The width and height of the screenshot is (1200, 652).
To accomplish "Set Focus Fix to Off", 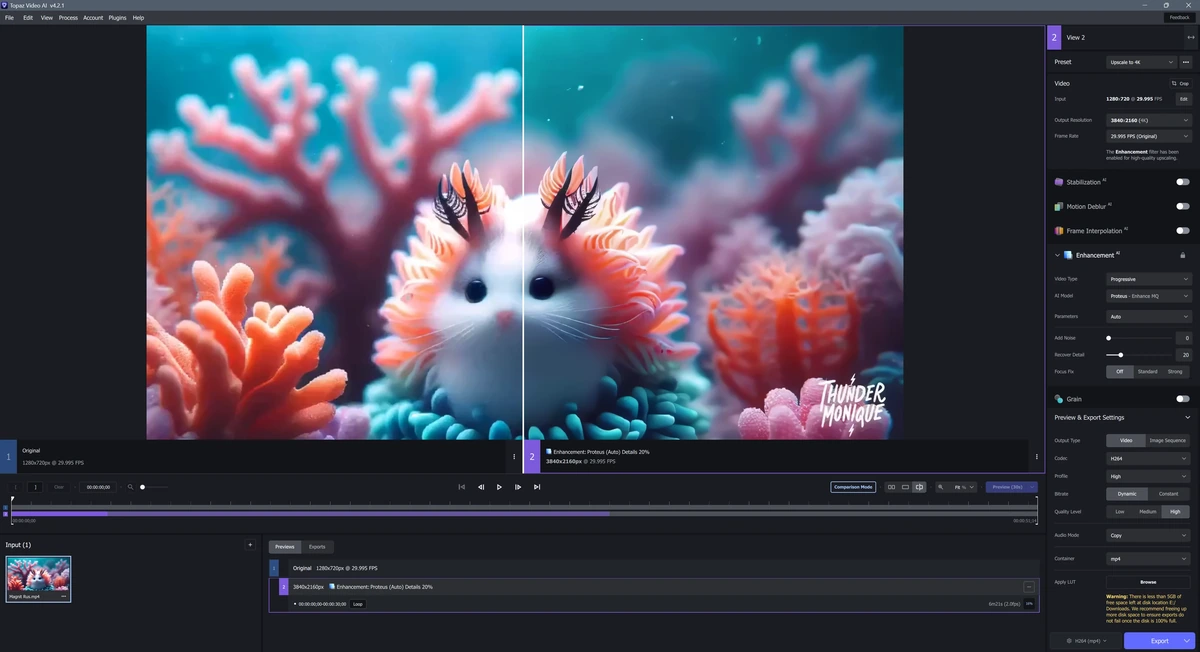I will click(x=1119, y=372).
